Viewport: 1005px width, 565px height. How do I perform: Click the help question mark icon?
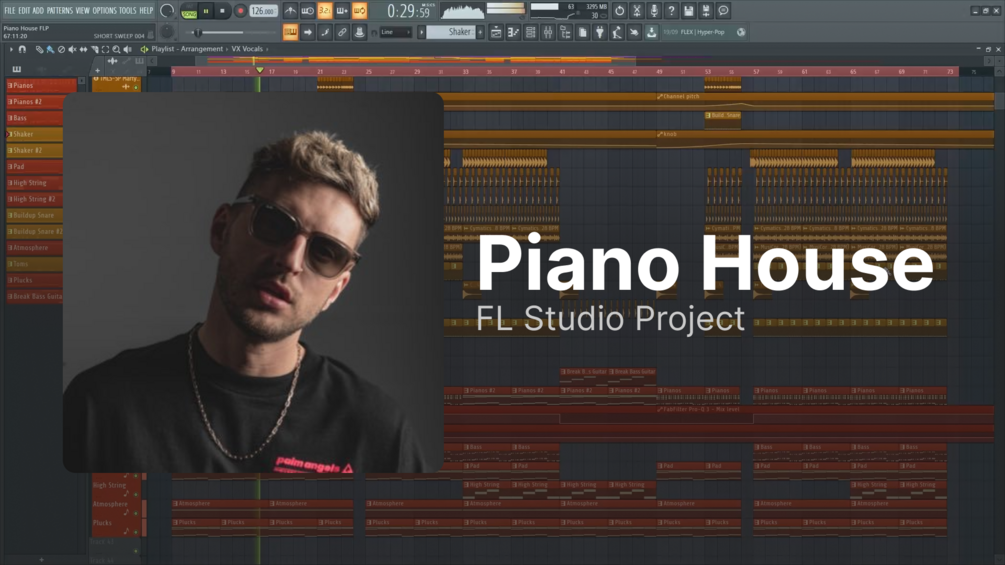coord(671,11)
